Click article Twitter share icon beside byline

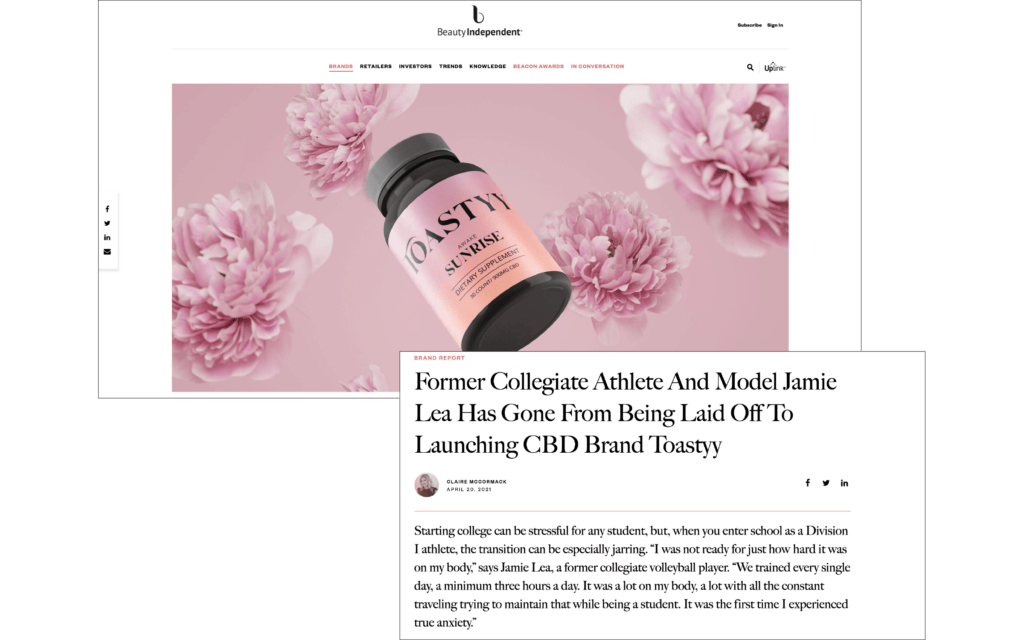click(x=826, y=483)
